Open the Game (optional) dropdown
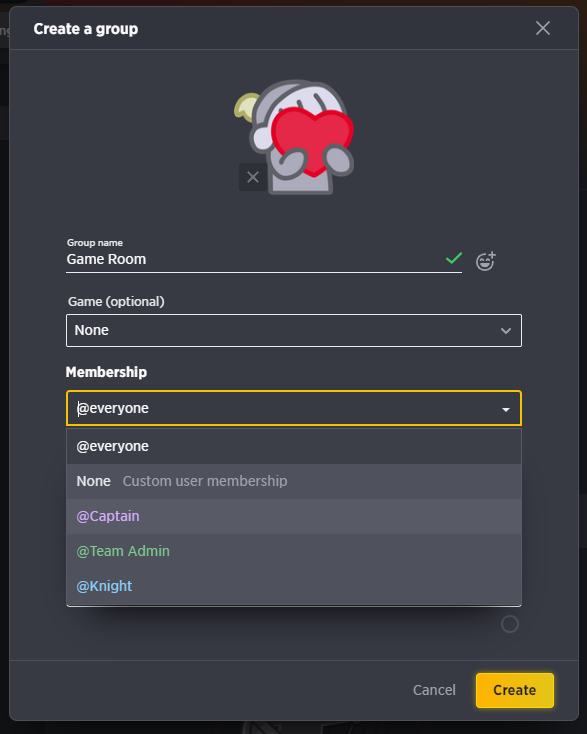Viewport: 587px width, 734px height. (294, 330)
